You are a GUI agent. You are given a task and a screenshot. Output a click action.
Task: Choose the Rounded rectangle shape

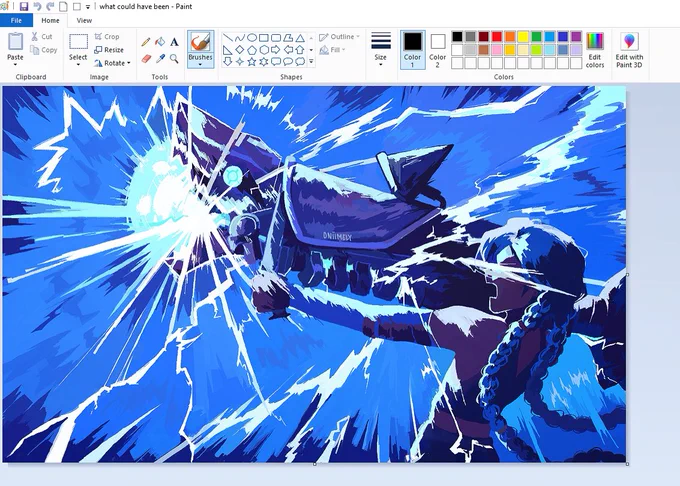tap(276, 38)
